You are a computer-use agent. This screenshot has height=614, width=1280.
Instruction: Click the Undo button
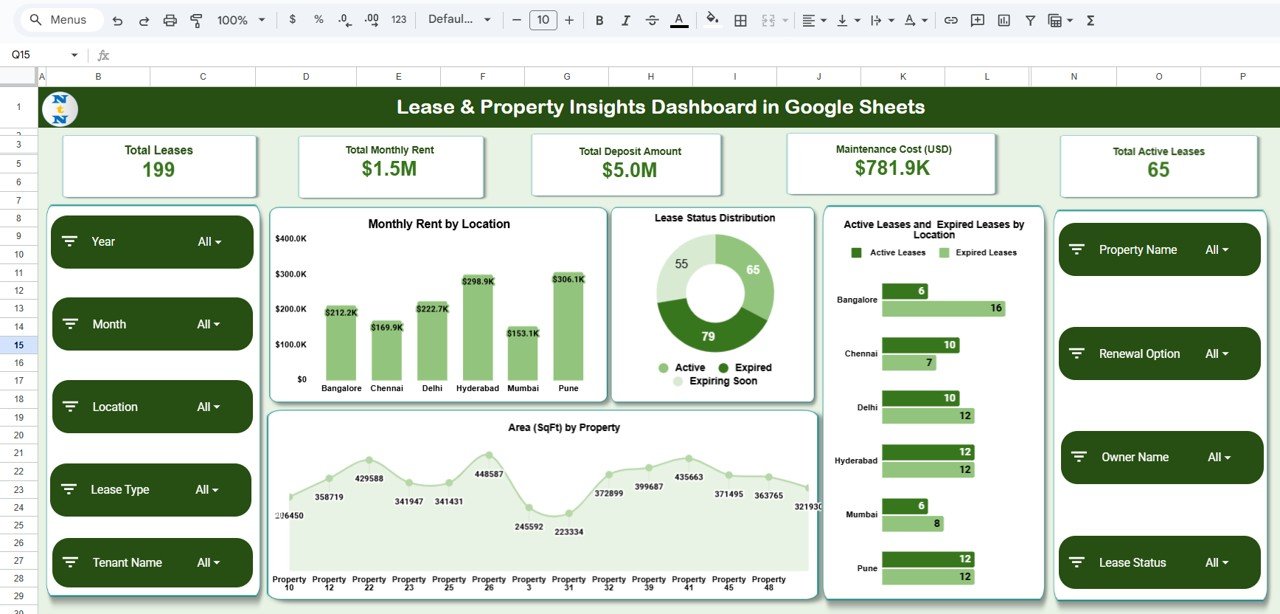tap(117, 19)
